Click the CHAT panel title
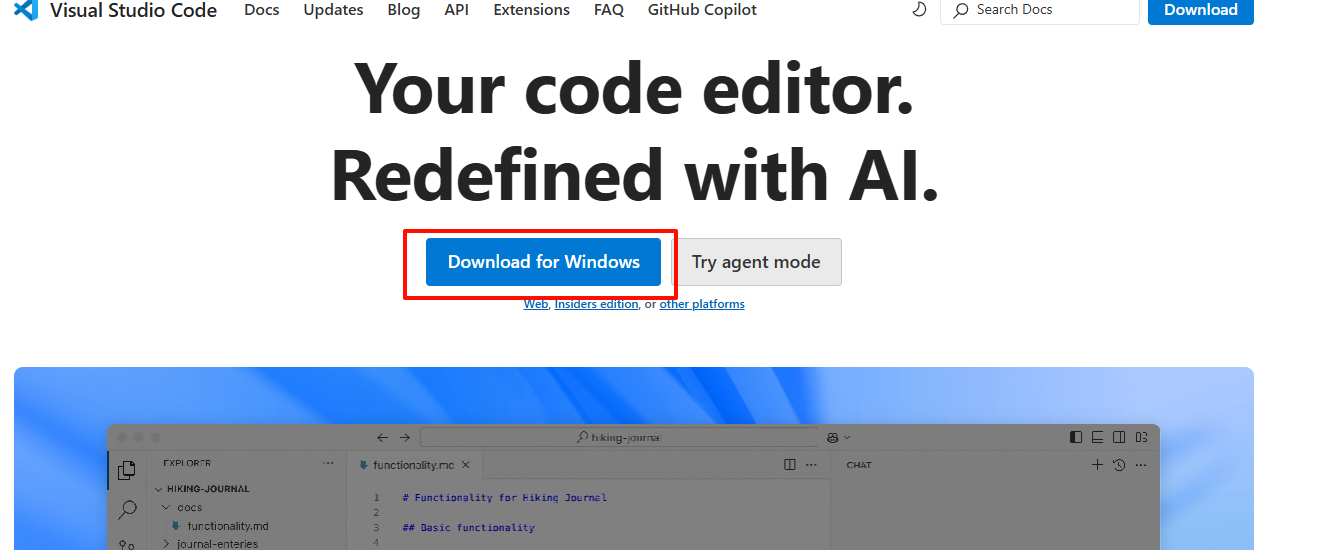The height and width of the screenshot is (550, 1320). [859, 465]
